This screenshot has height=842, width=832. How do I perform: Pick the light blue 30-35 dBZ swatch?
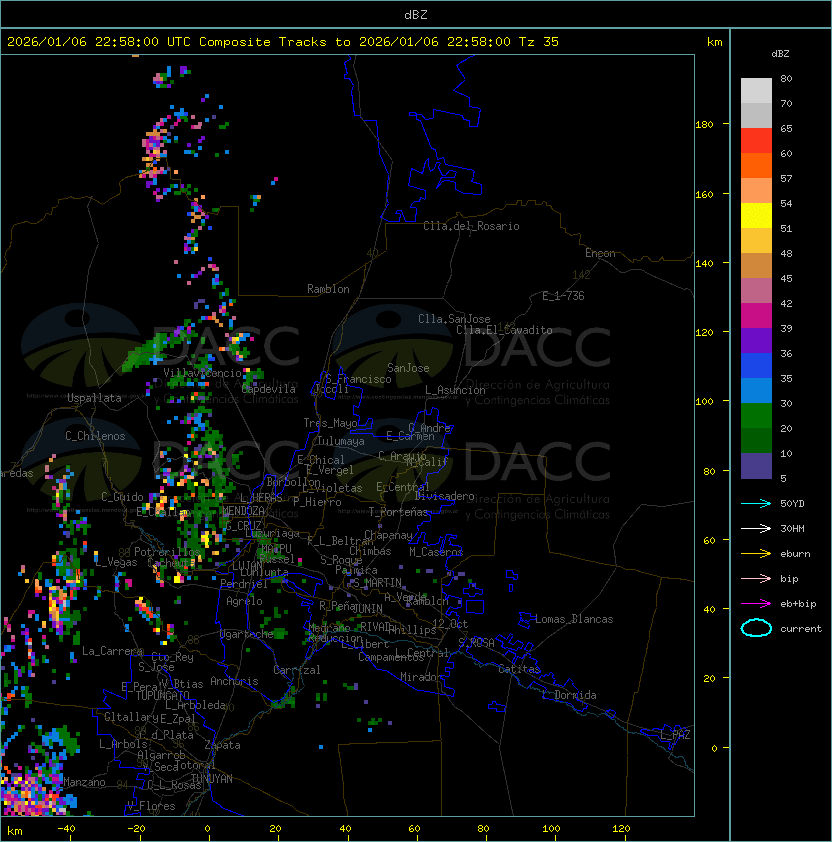[756, 391]
